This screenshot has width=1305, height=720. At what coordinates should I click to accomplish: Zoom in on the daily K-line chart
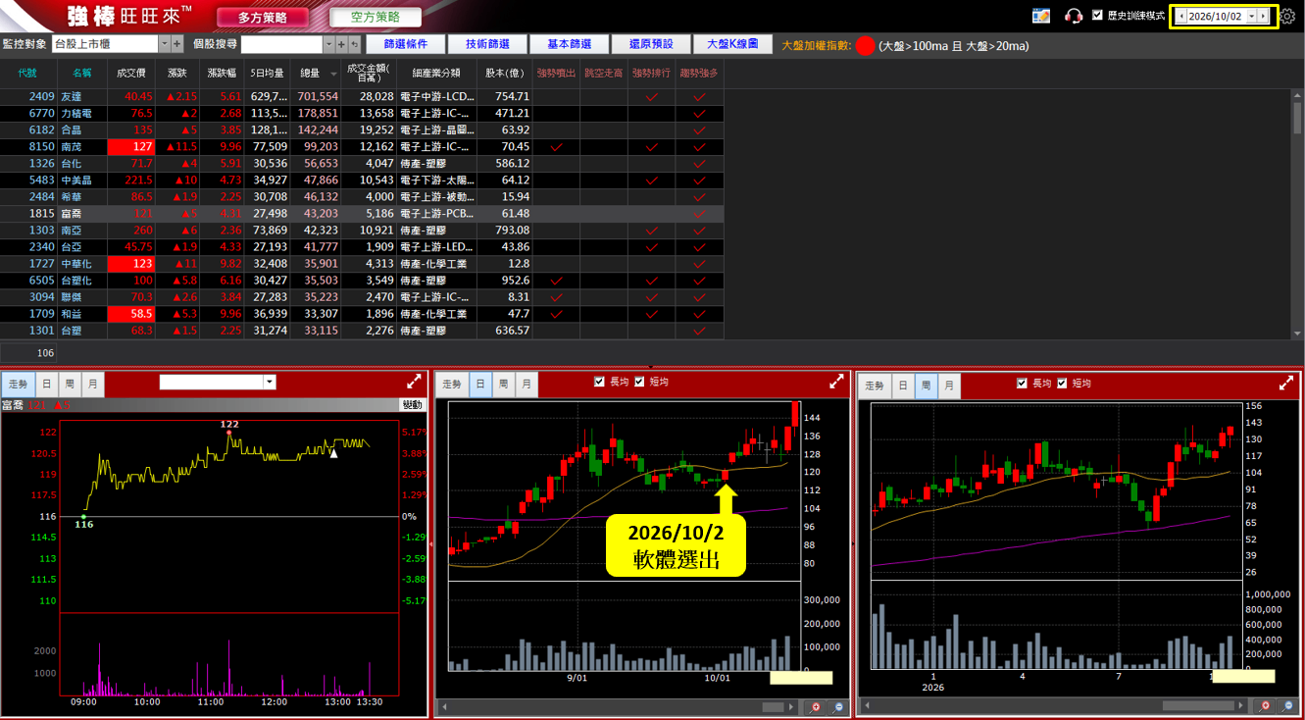(815, 707)
